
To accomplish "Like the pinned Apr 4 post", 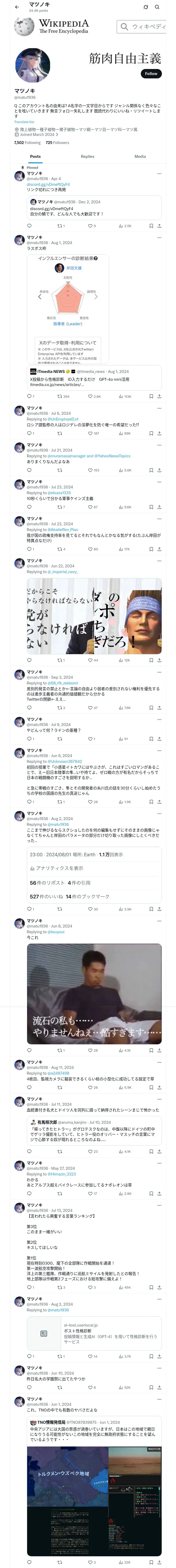I will click(x=90, y=226).
